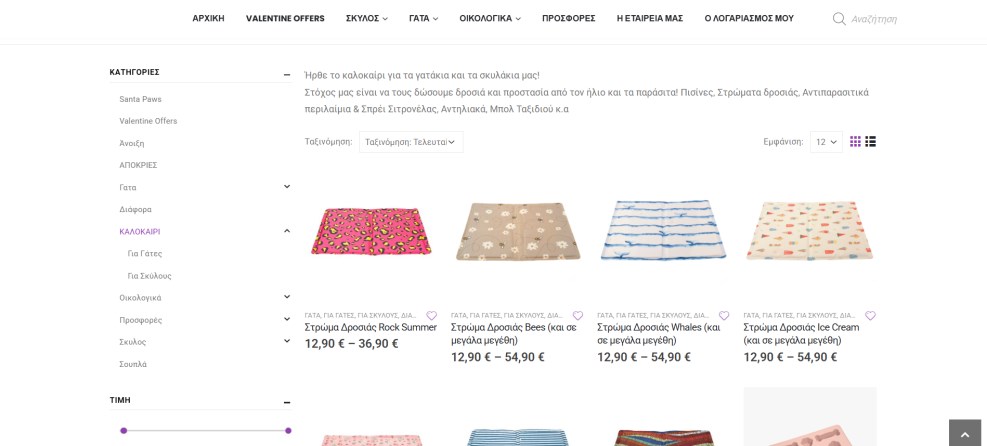Add Bees cooling mat to wishlist

click(x=578, y=316)
